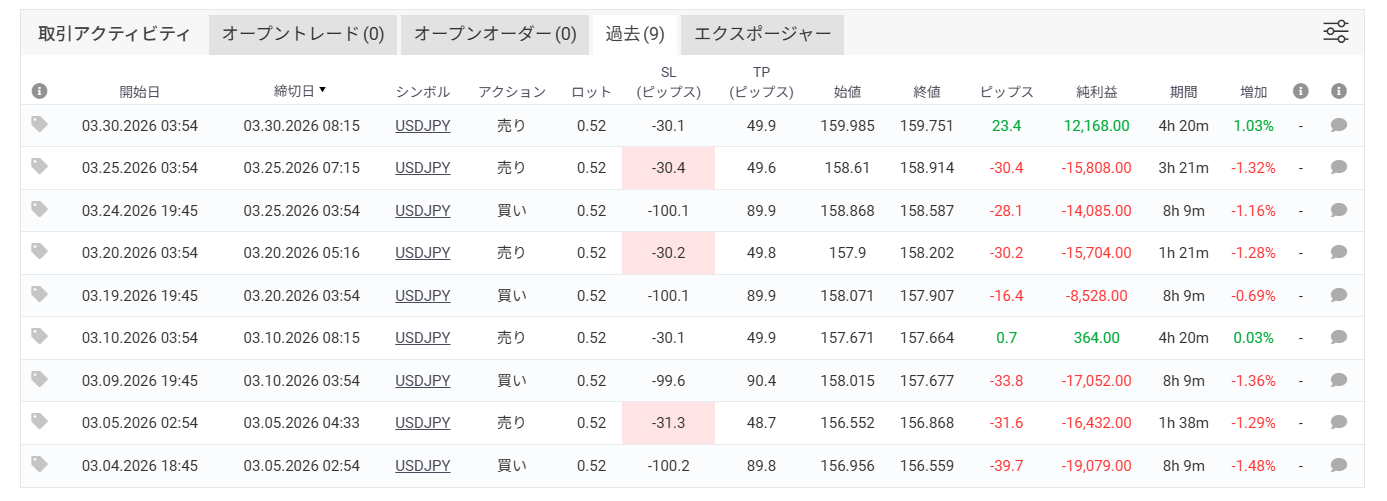Image resolution: width=1387 pixels, height=501 pixels.
Task: Click the rightmost info icon in header row
Action: [1339, 91]
